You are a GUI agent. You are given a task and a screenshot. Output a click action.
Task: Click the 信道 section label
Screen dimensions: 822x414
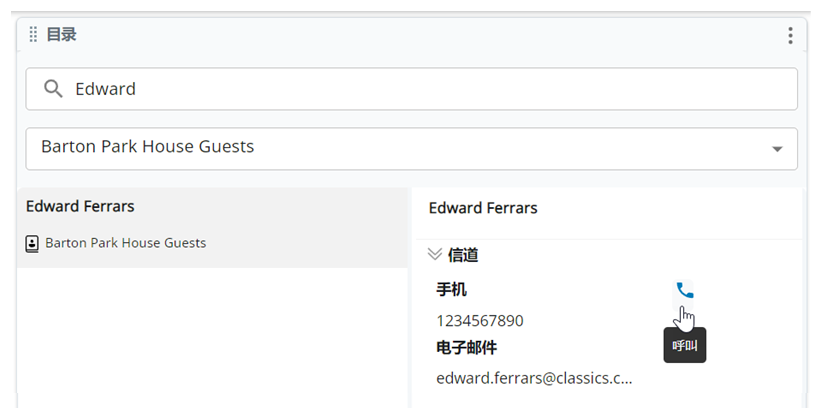point(463,255)
